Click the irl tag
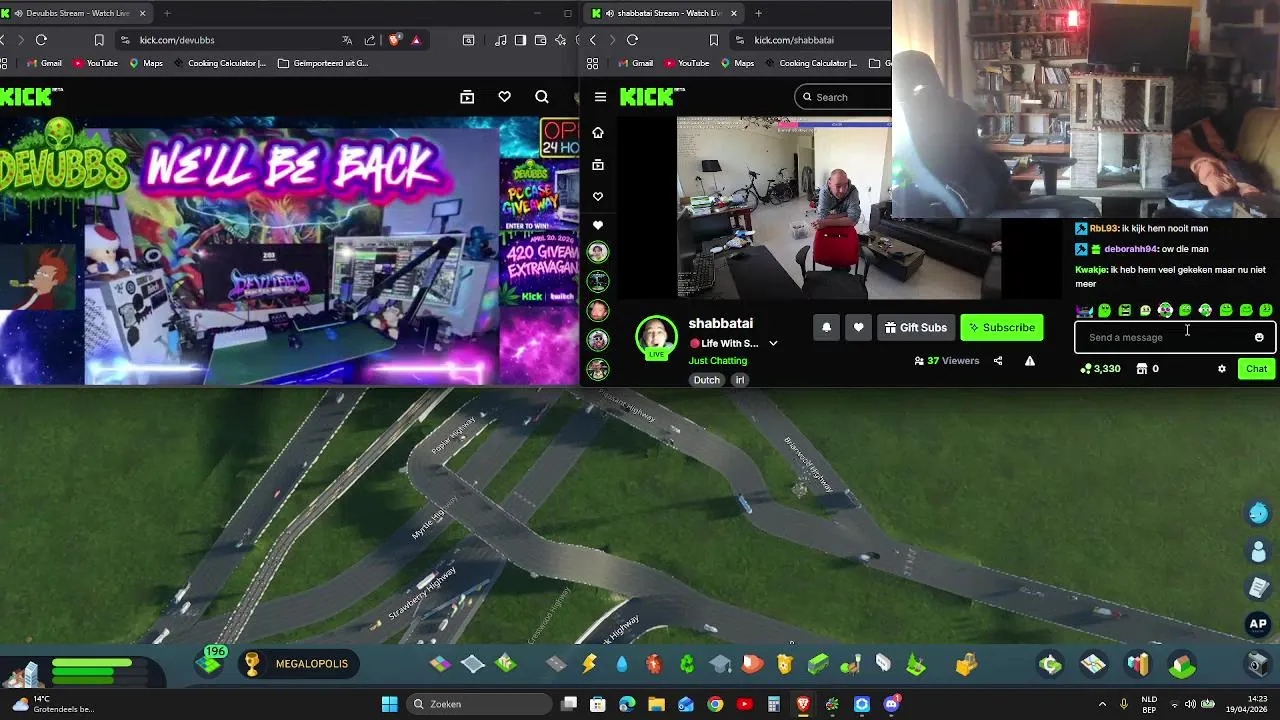1280x720 pixels. (x=740, y=380)
